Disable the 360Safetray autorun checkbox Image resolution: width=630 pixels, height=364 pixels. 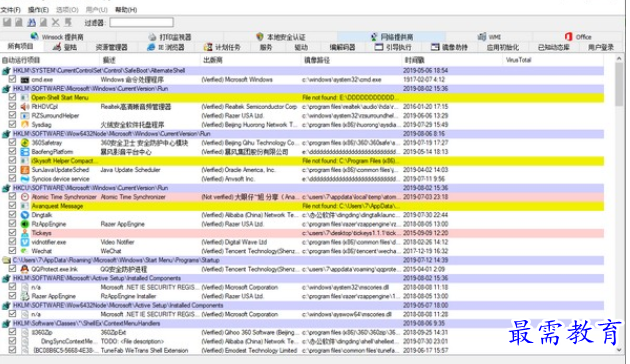(12, 142)
